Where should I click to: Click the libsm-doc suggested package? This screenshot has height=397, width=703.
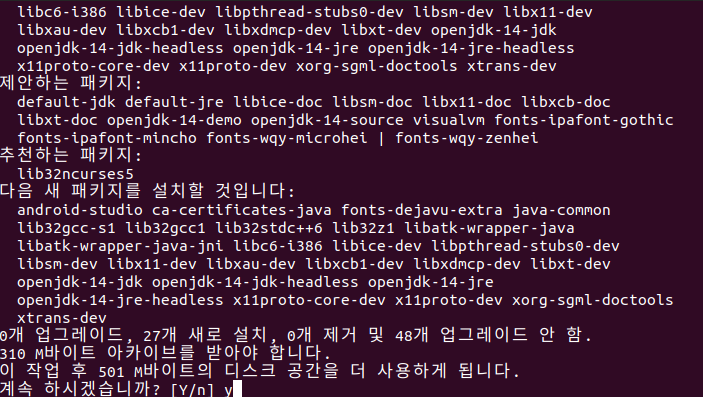tap(372, 102)
